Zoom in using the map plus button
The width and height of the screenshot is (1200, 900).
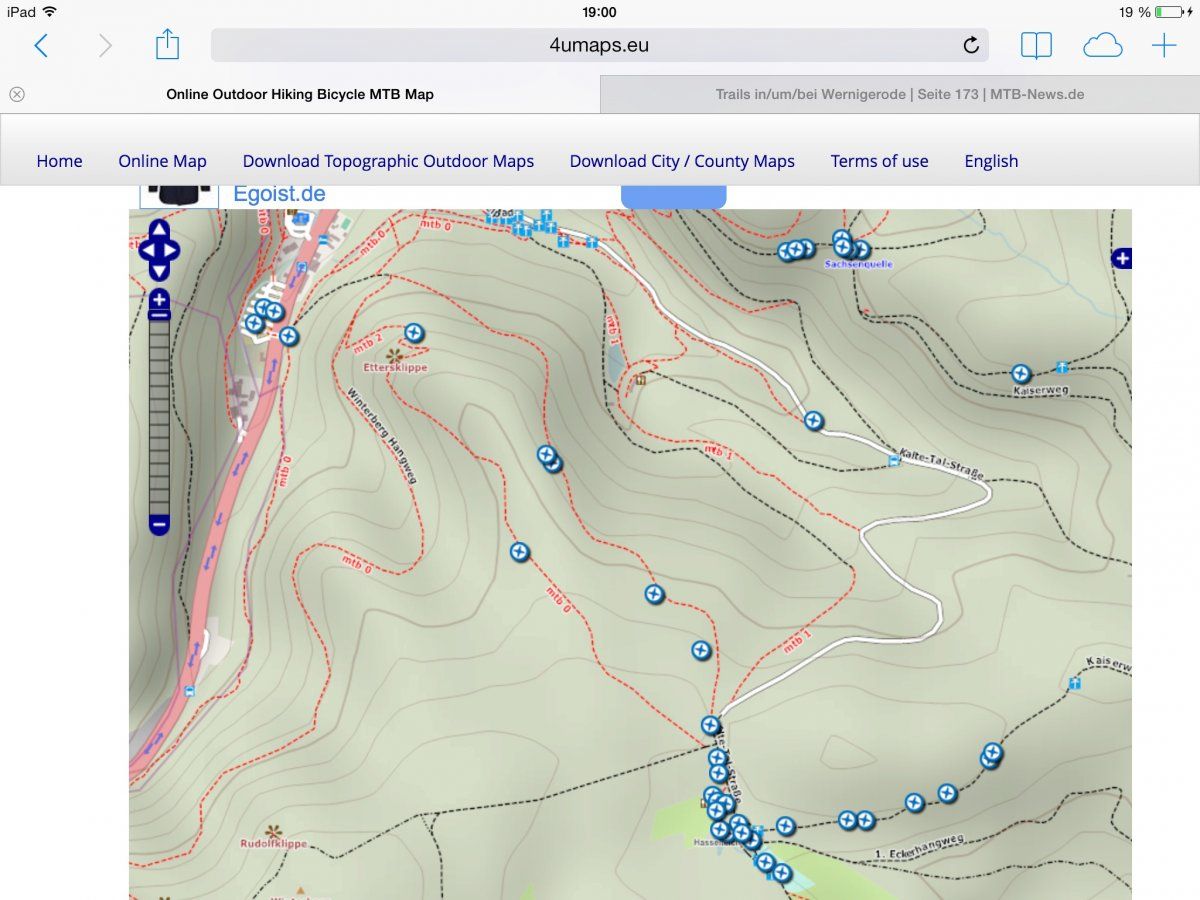tap(159, 299)
